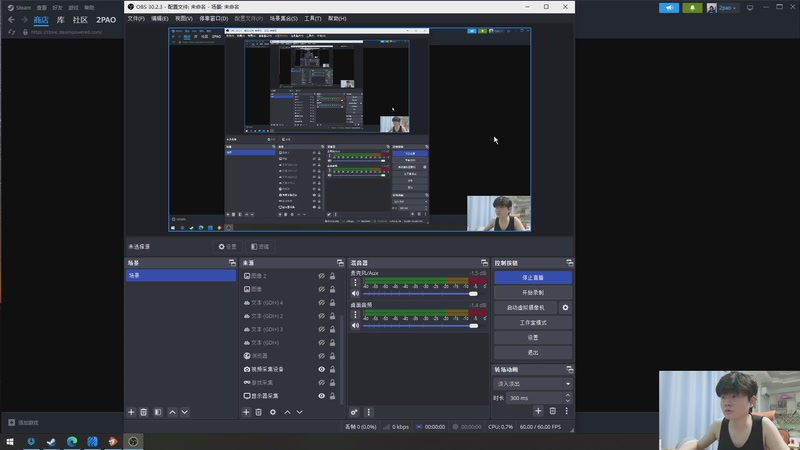Undock the 场景 panel icon

(x=232, y=263)
